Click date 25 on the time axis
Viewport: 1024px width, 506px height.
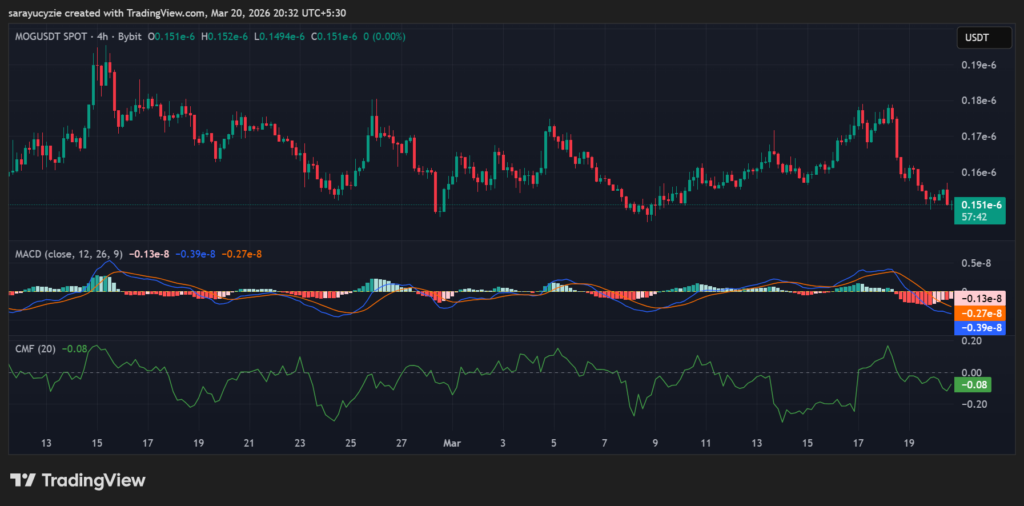point(350,441)
